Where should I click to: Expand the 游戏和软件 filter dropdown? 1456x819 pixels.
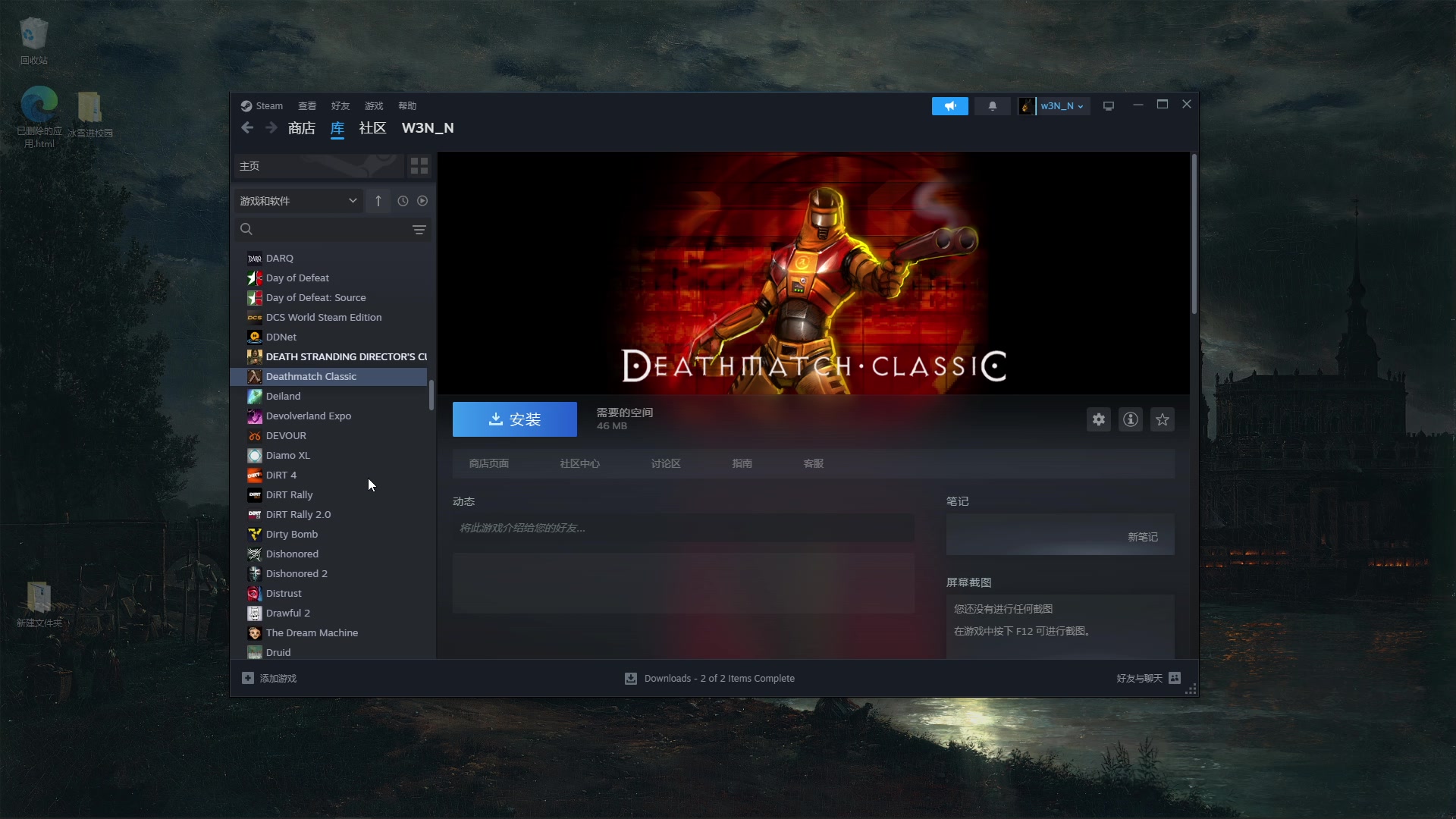coord(298,201)
